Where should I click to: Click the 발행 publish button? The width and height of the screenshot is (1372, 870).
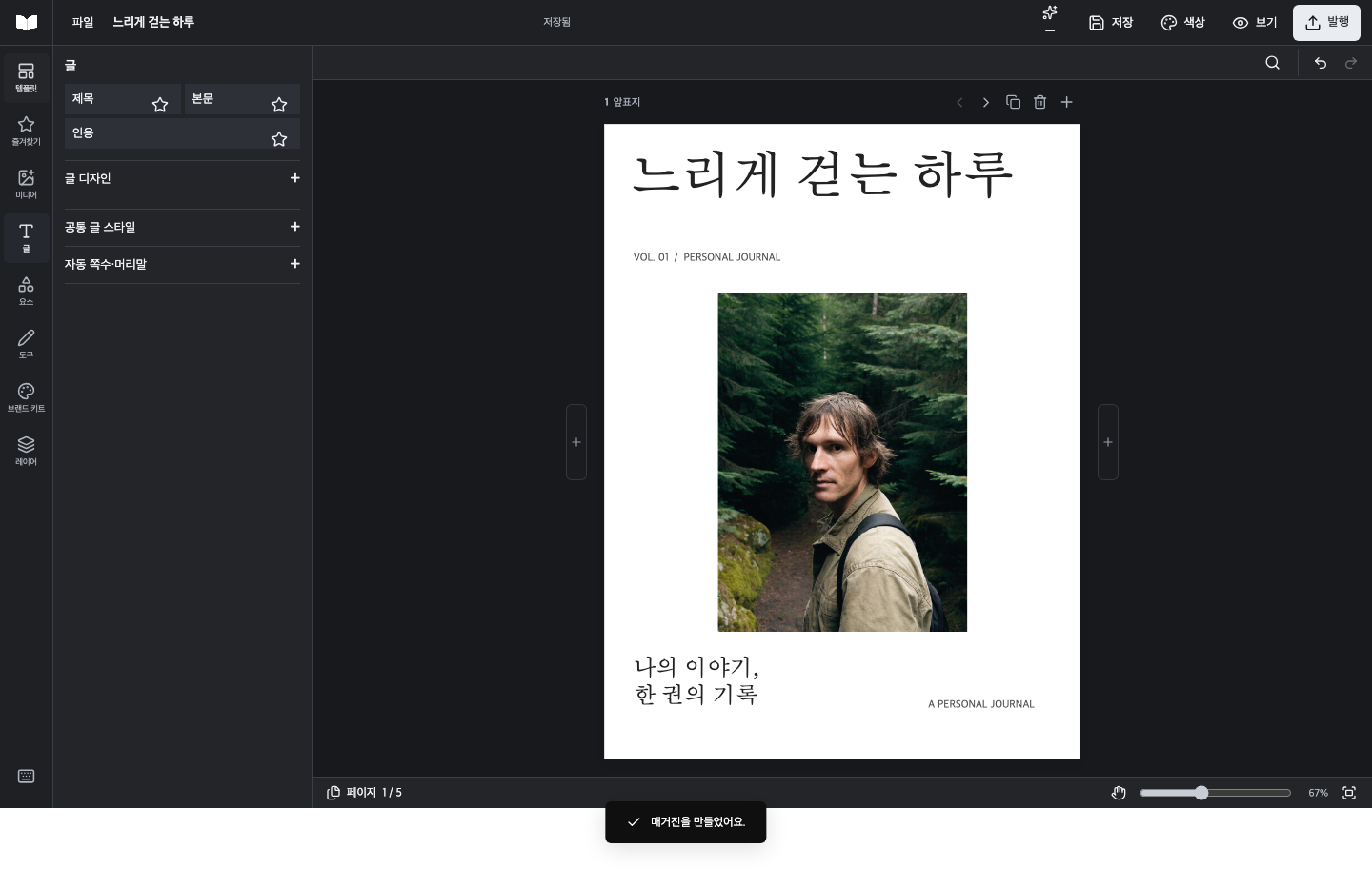coord(1326,22)
